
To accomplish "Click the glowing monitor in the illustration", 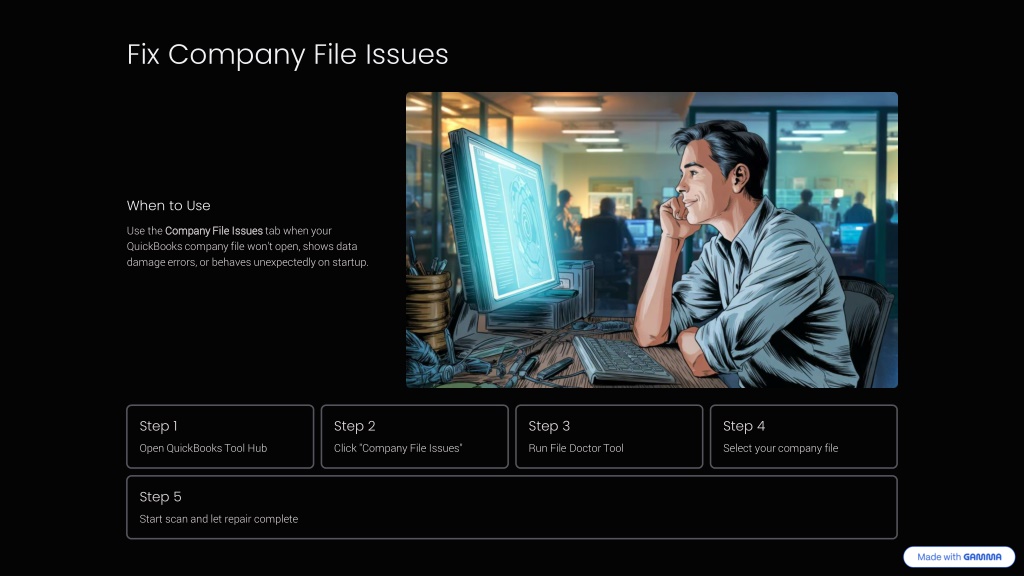I will tap(503, 219).
